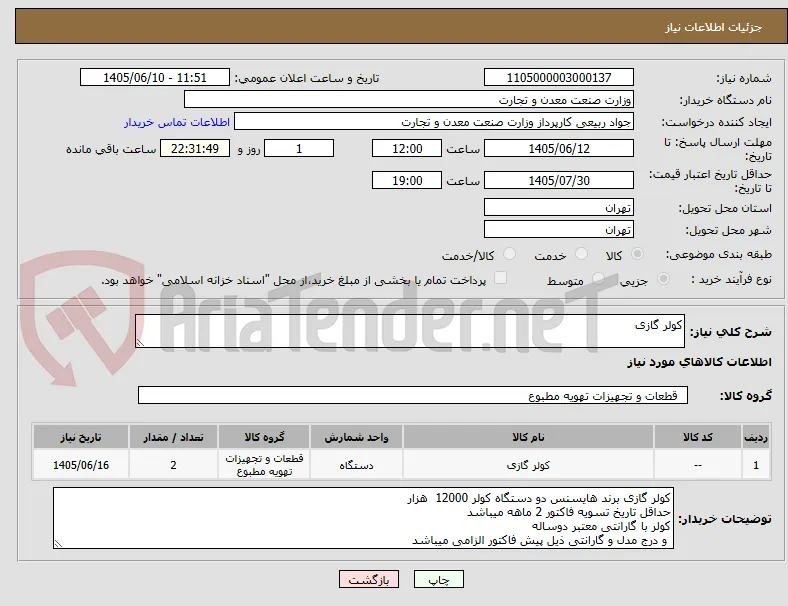The image size is (788, 606).
Task: Click the request creator field جواد ربیعی
Action: click(x=434, y=122)
